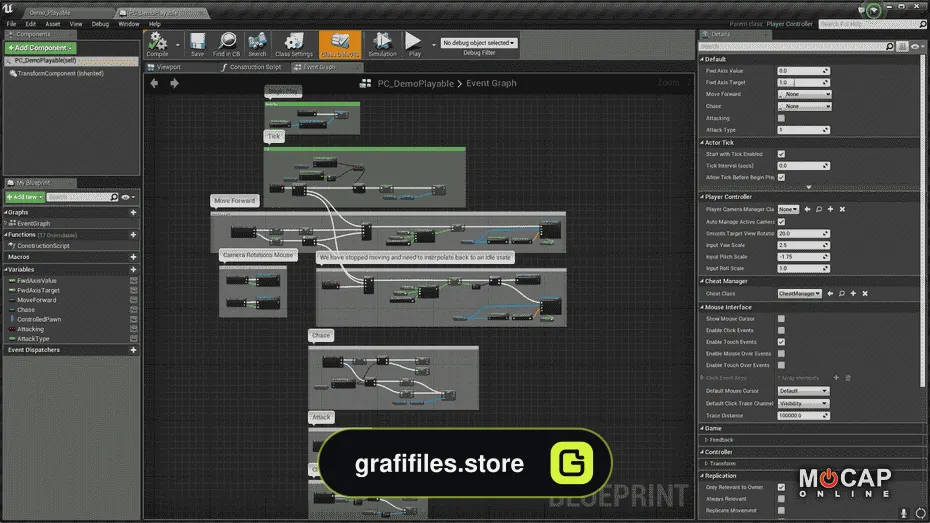930x523 pixels.
Task: Open Chase None dropdown
Action: click(804, 106)
